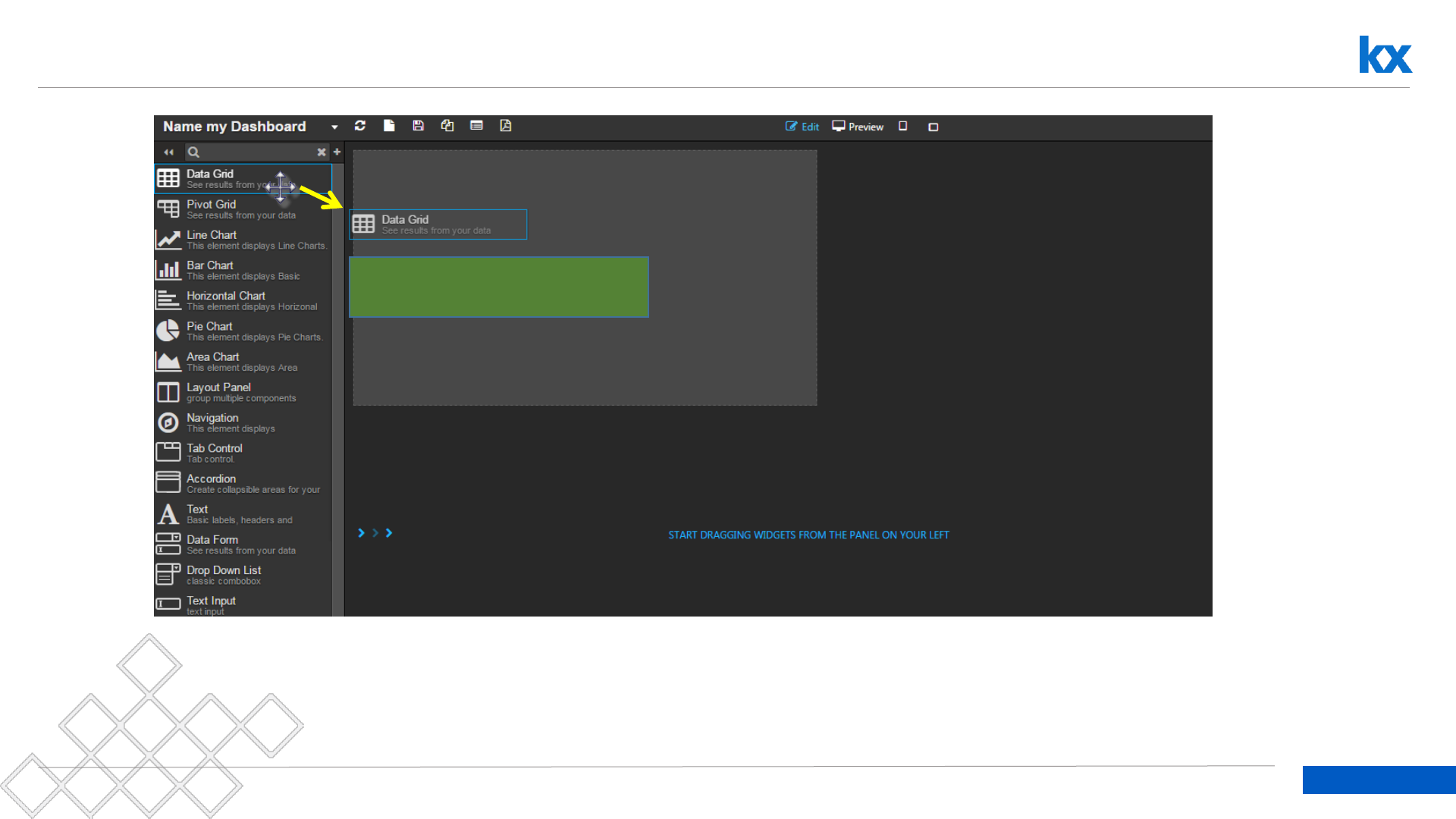Image resolution: width=1456 pixels, height=819 pixels.
Task: Expand the panel using plus icon
Action: tap(337, 152)
